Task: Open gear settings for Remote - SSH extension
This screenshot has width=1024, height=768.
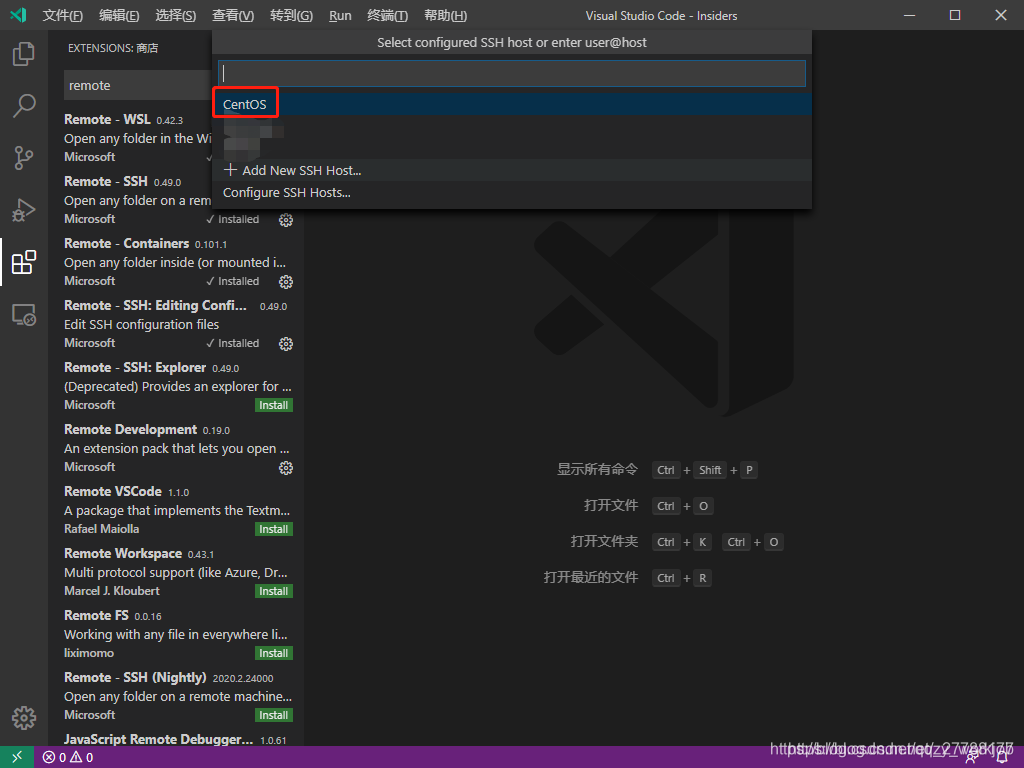Action: pyautogui.click(x=286, y=220)
